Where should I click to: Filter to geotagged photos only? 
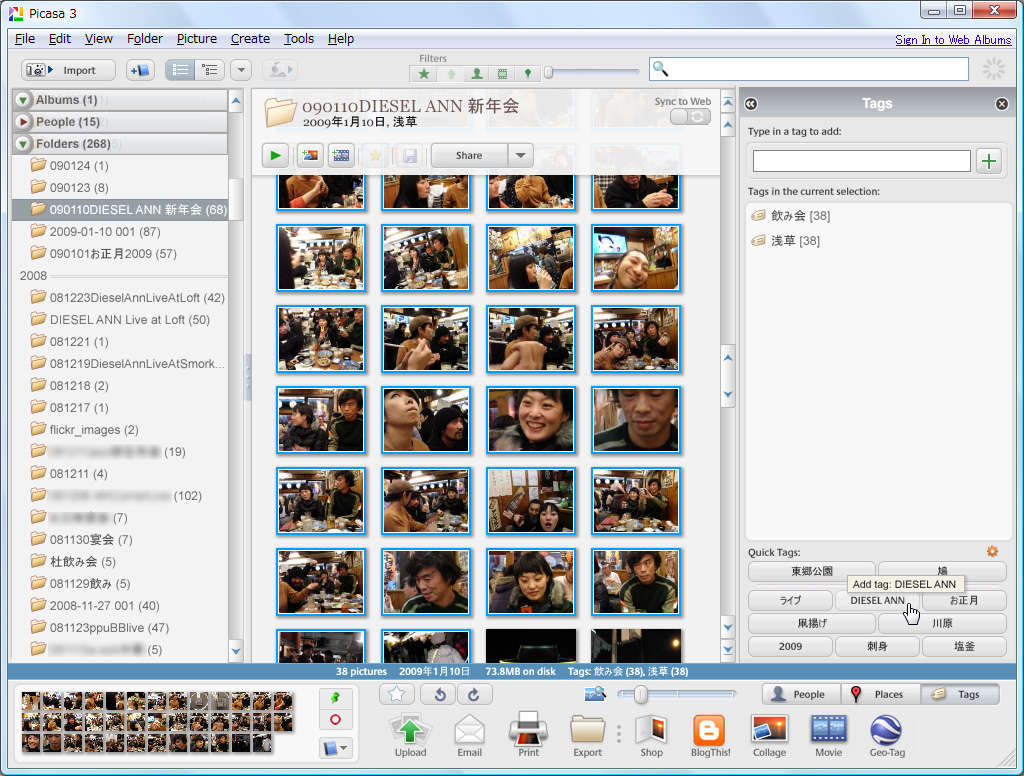(528, 74)
